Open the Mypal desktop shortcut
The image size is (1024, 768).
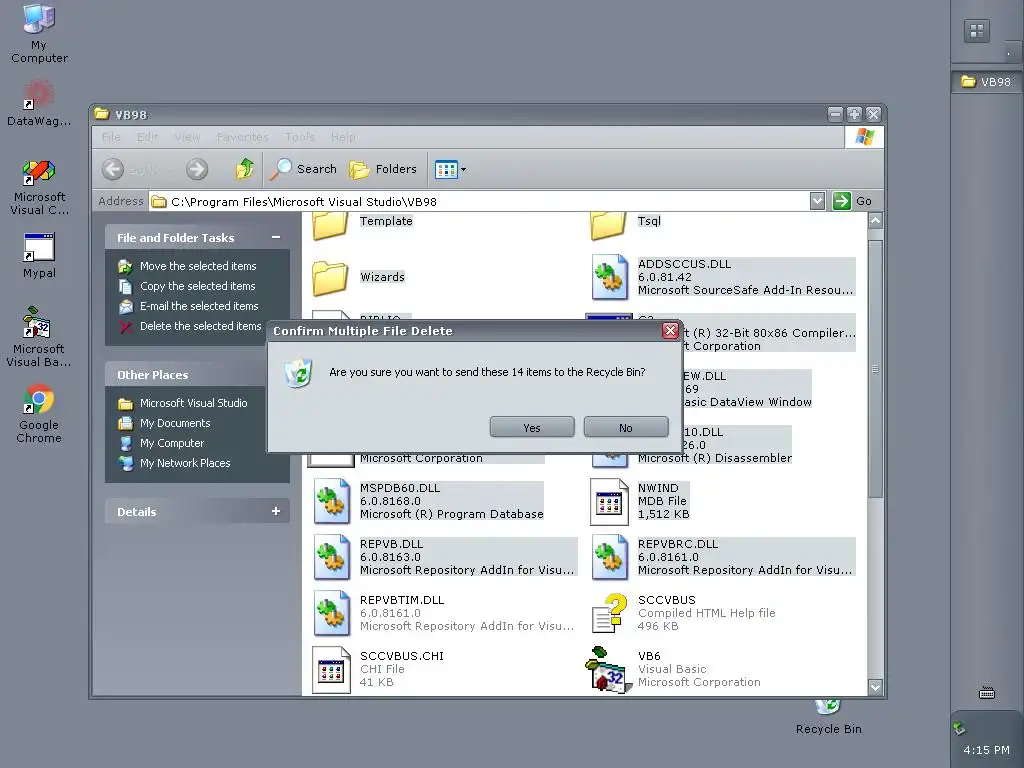coord(39,255)
